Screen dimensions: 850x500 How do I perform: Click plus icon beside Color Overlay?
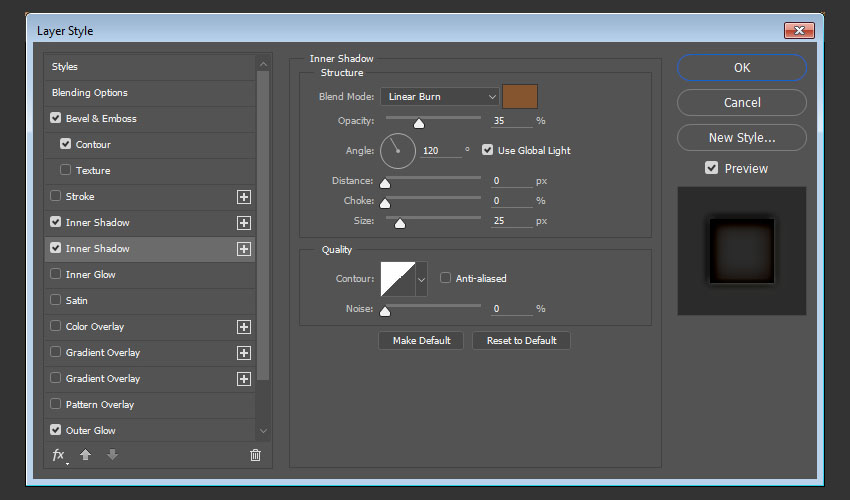(x=243, y=327)
